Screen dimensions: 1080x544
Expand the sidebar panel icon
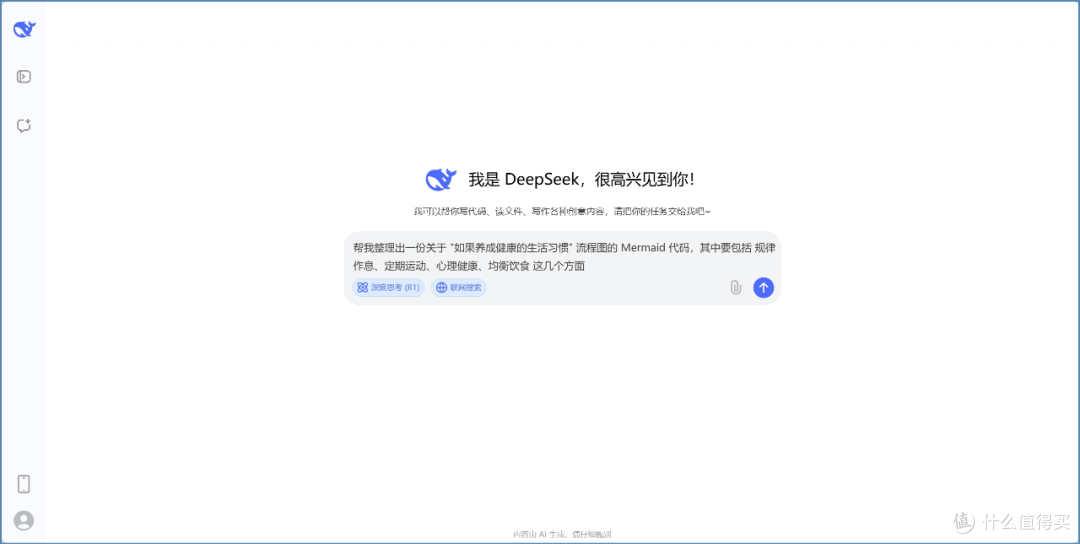click(24, 76)
